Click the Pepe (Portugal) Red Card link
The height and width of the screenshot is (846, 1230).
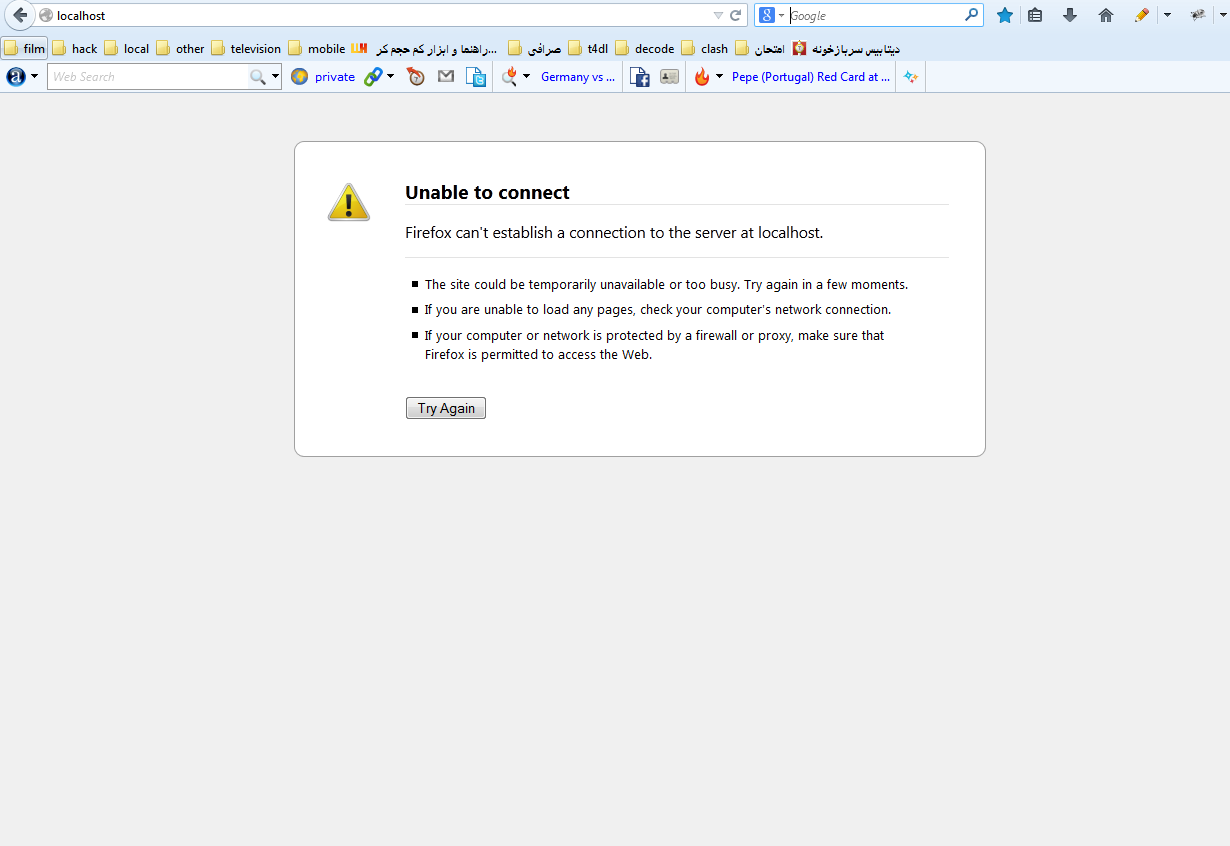click(x=810, y=76)
